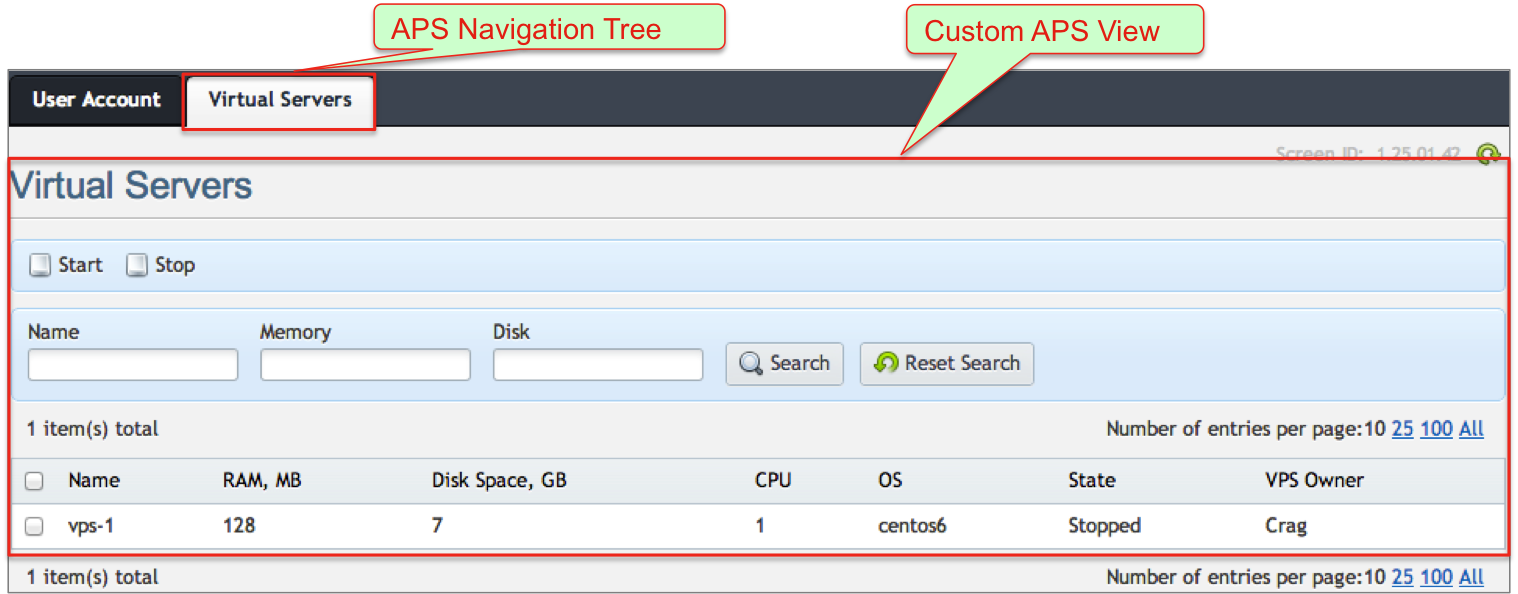Sort by the State column header
This screenshot has height=594, width=1518.
(x=1091, y=480)
